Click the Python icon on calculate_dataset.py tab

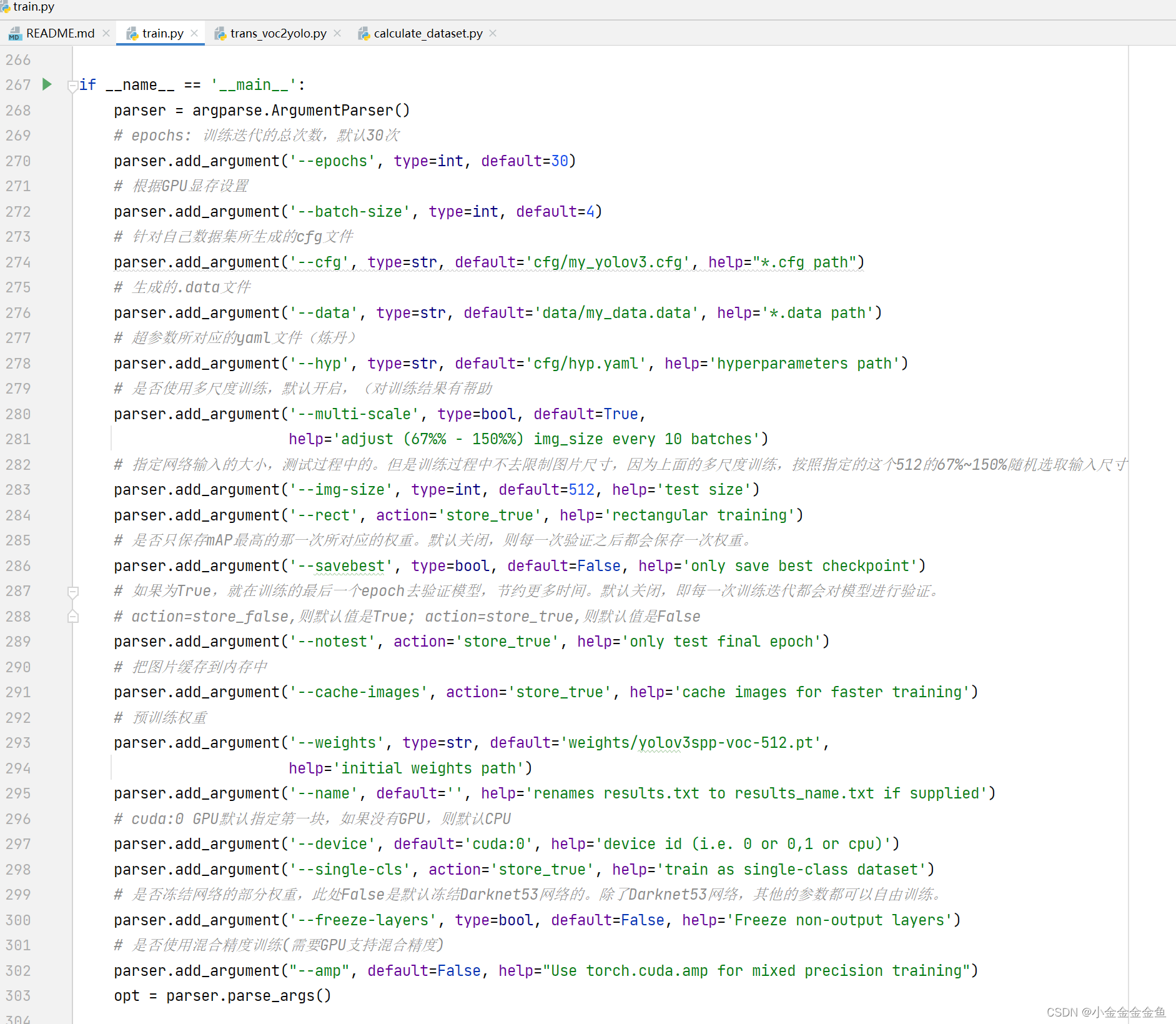point(363,34)
